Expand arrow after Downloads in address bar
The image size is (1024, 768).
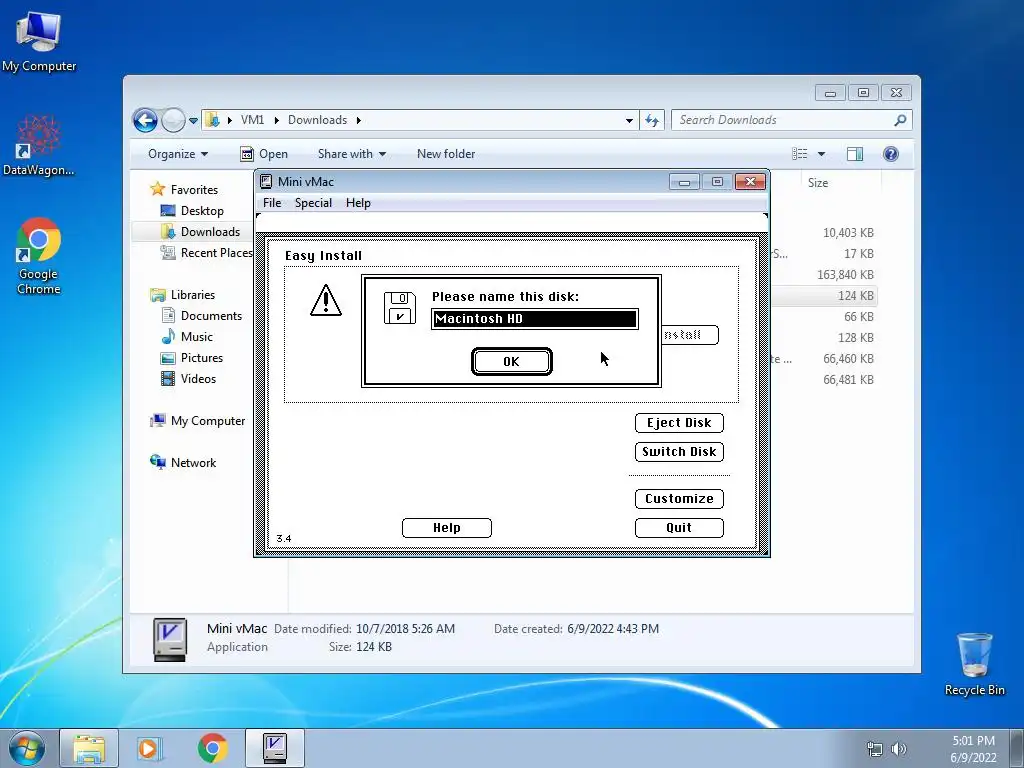pyautogui.click(x=359, y=120)
